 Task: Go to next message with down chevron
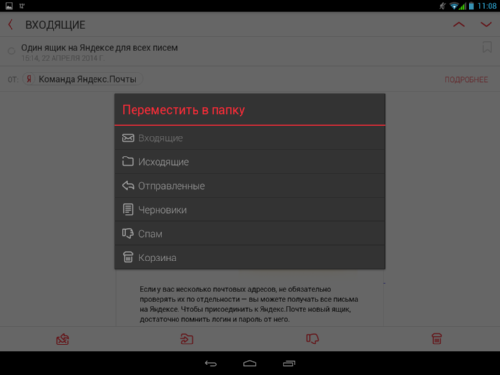(x=486, y=24)
